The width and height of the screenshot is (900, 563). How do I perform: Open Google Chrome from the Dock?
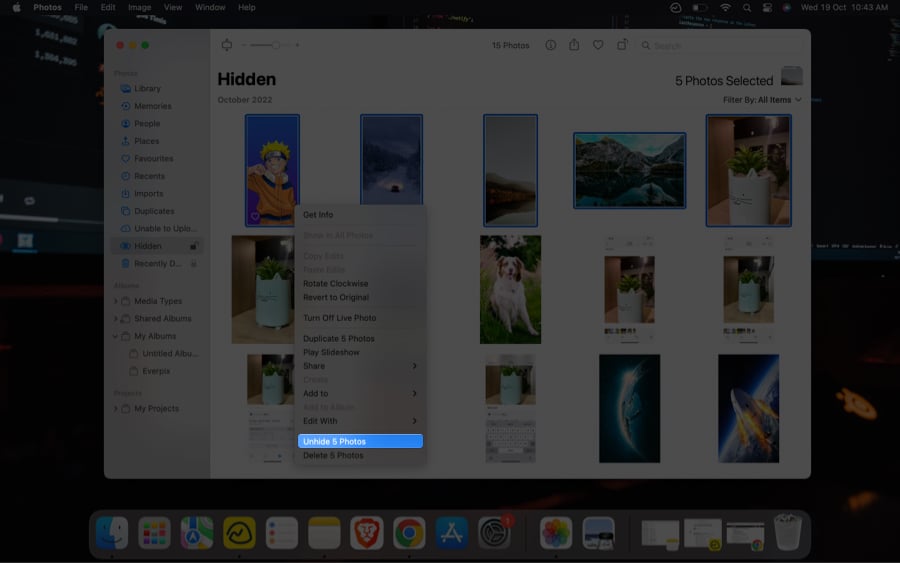pyautogui.click(x=409, y=533)
